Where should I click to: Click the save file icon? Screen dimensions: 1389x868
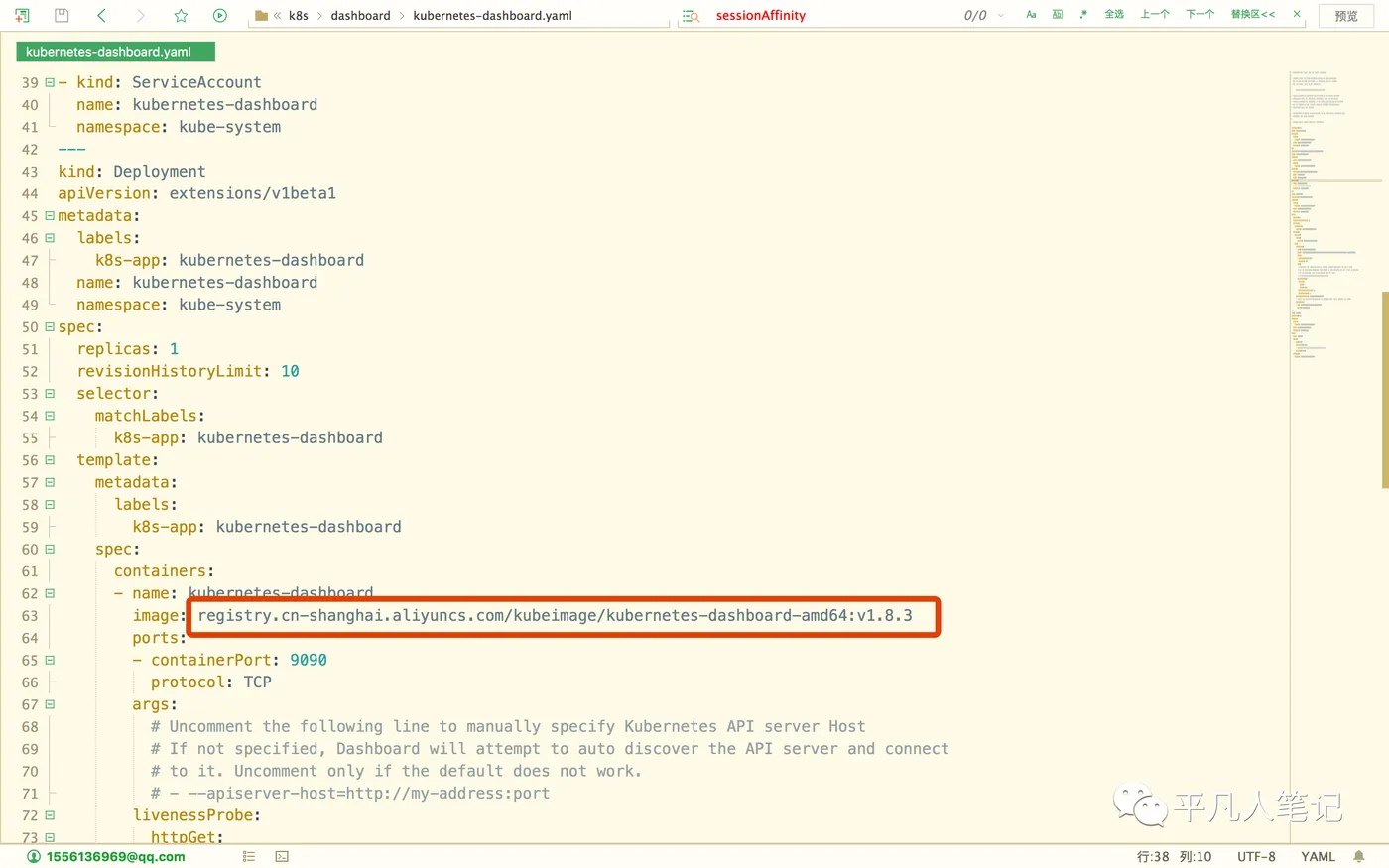pyautogui.click(x=62, y=15)
